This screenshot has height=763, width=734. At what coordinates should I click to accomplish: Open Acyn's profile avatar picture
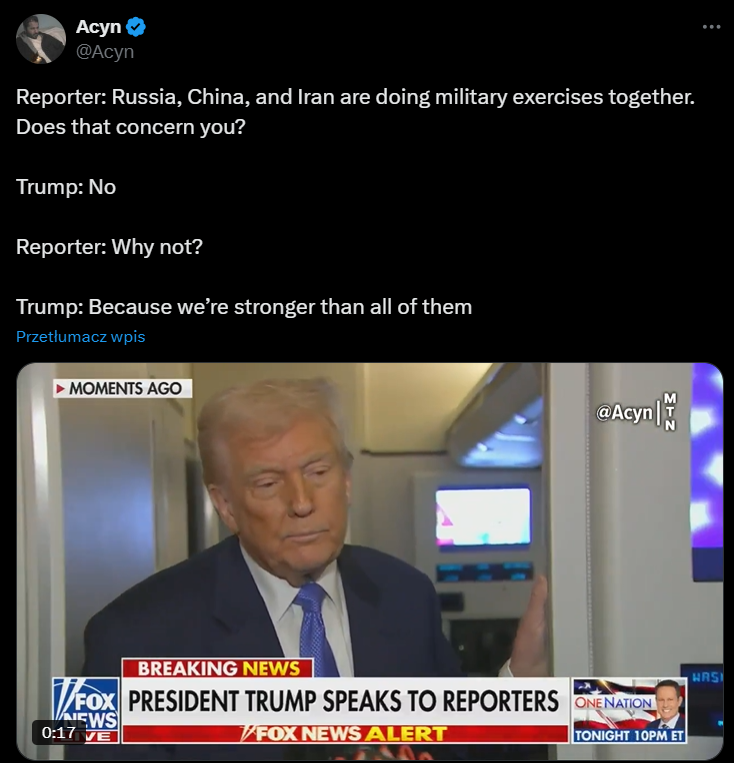pos(40,39)
